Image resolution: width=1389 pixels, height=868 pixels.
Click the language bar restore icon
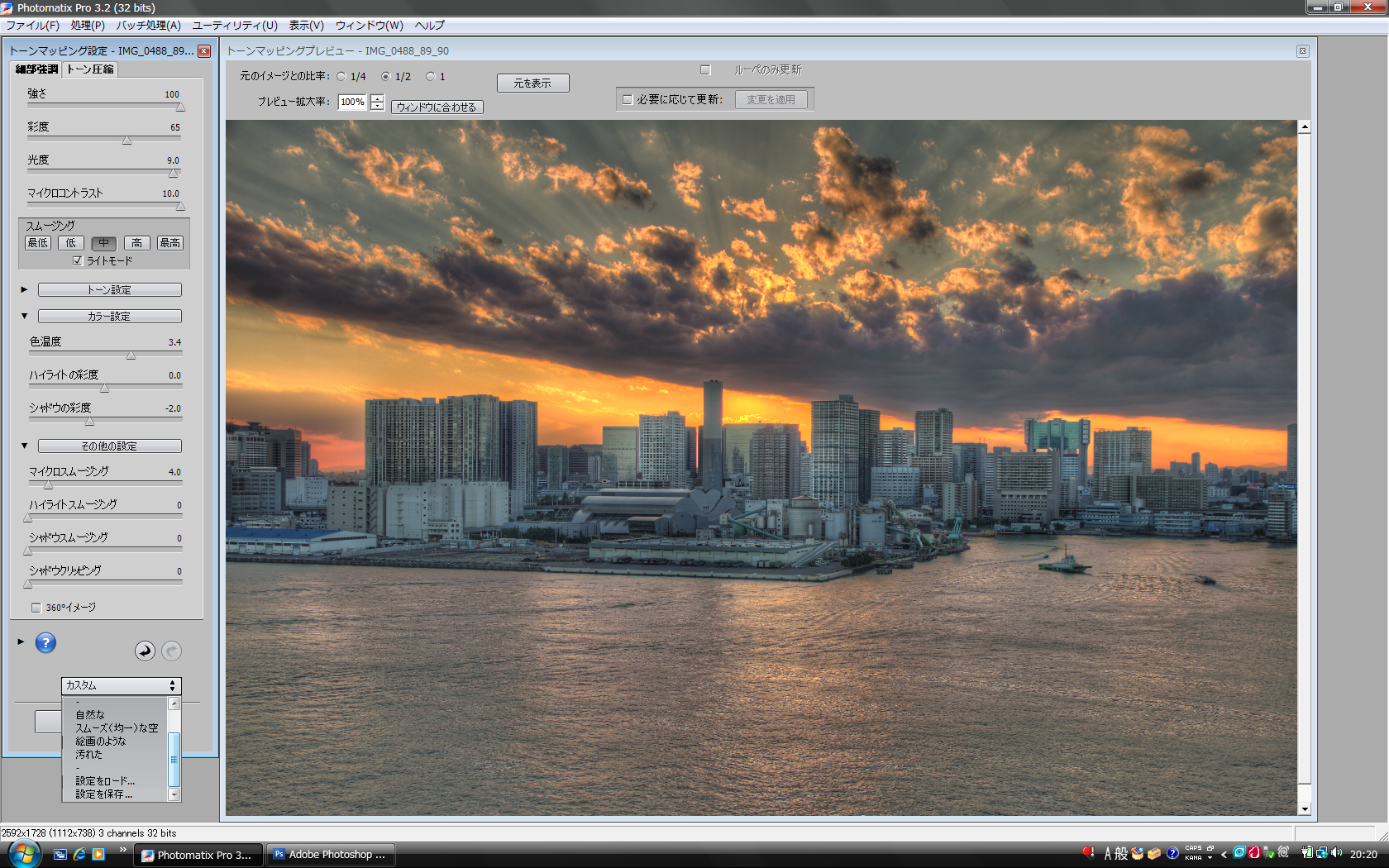1210,848
